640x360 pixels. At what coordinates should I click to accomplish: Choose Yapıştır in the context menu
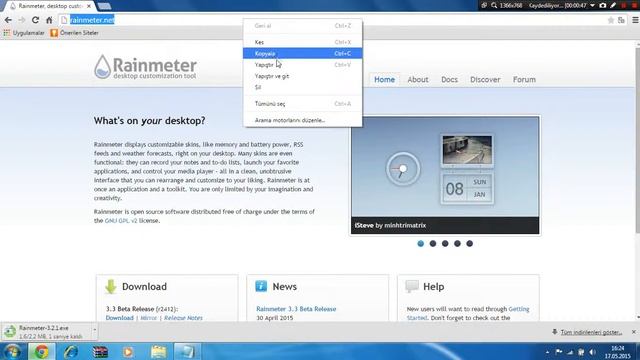point(302,64)
